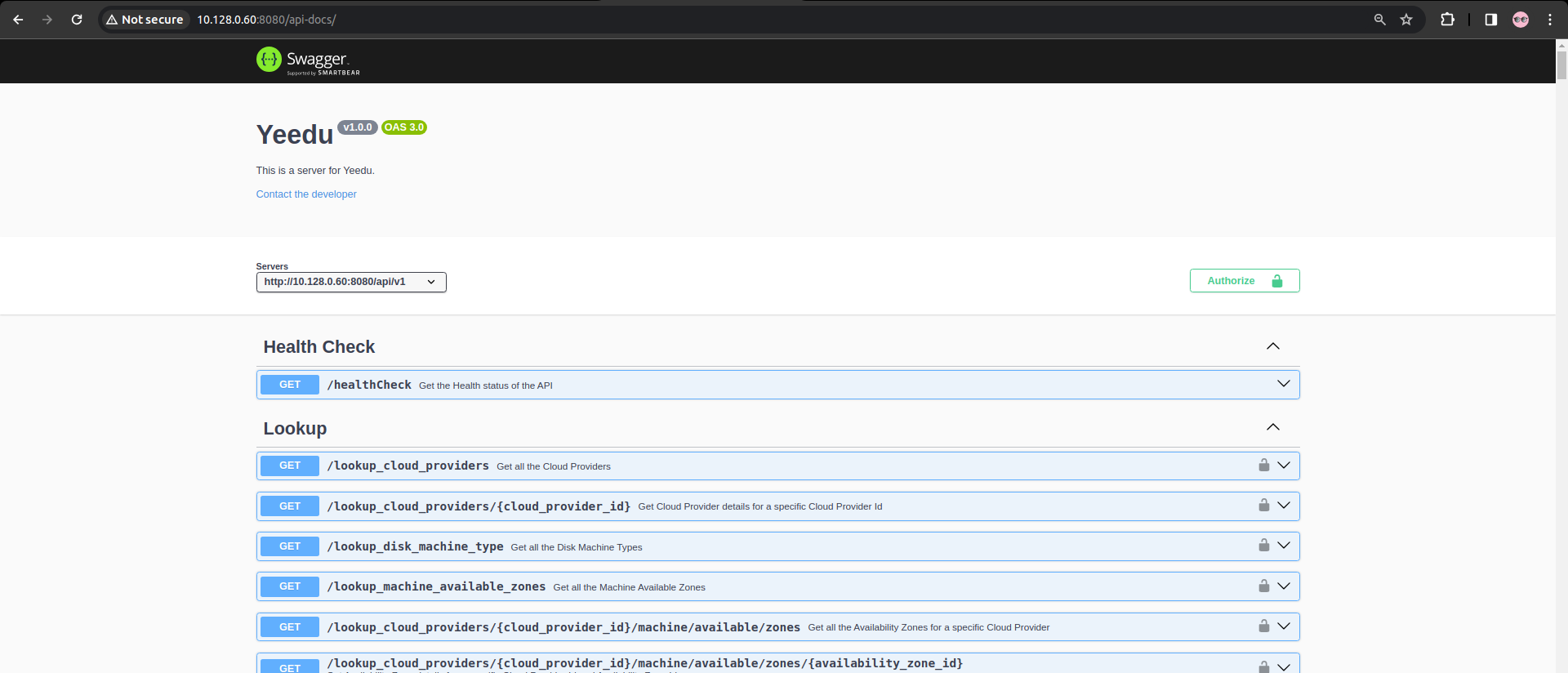
Task: Click the Yeedu title
Action: click(295, 135)
